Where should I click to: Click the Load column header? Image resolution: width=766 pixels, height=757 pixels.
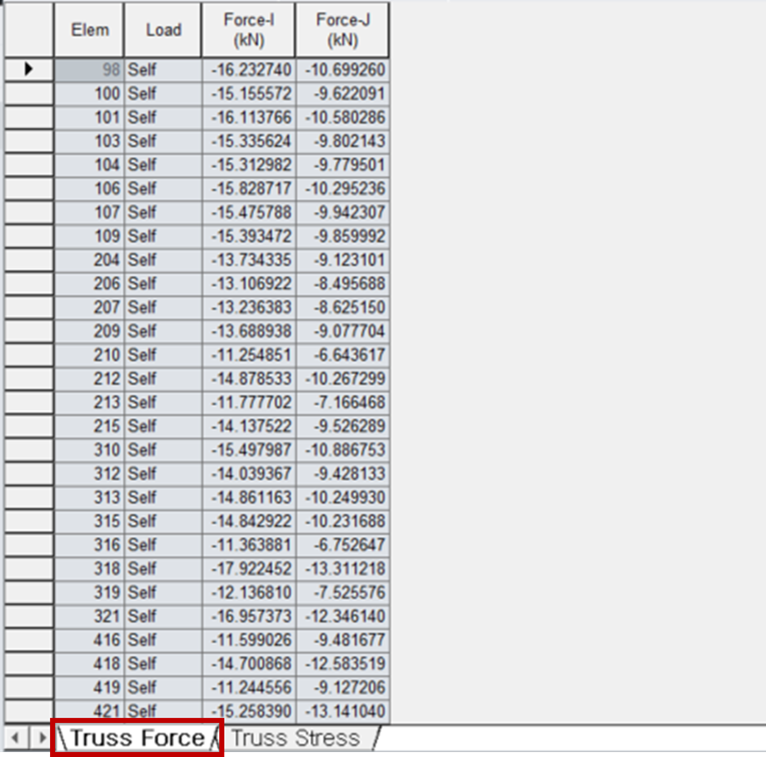click(x=163, y=30)
